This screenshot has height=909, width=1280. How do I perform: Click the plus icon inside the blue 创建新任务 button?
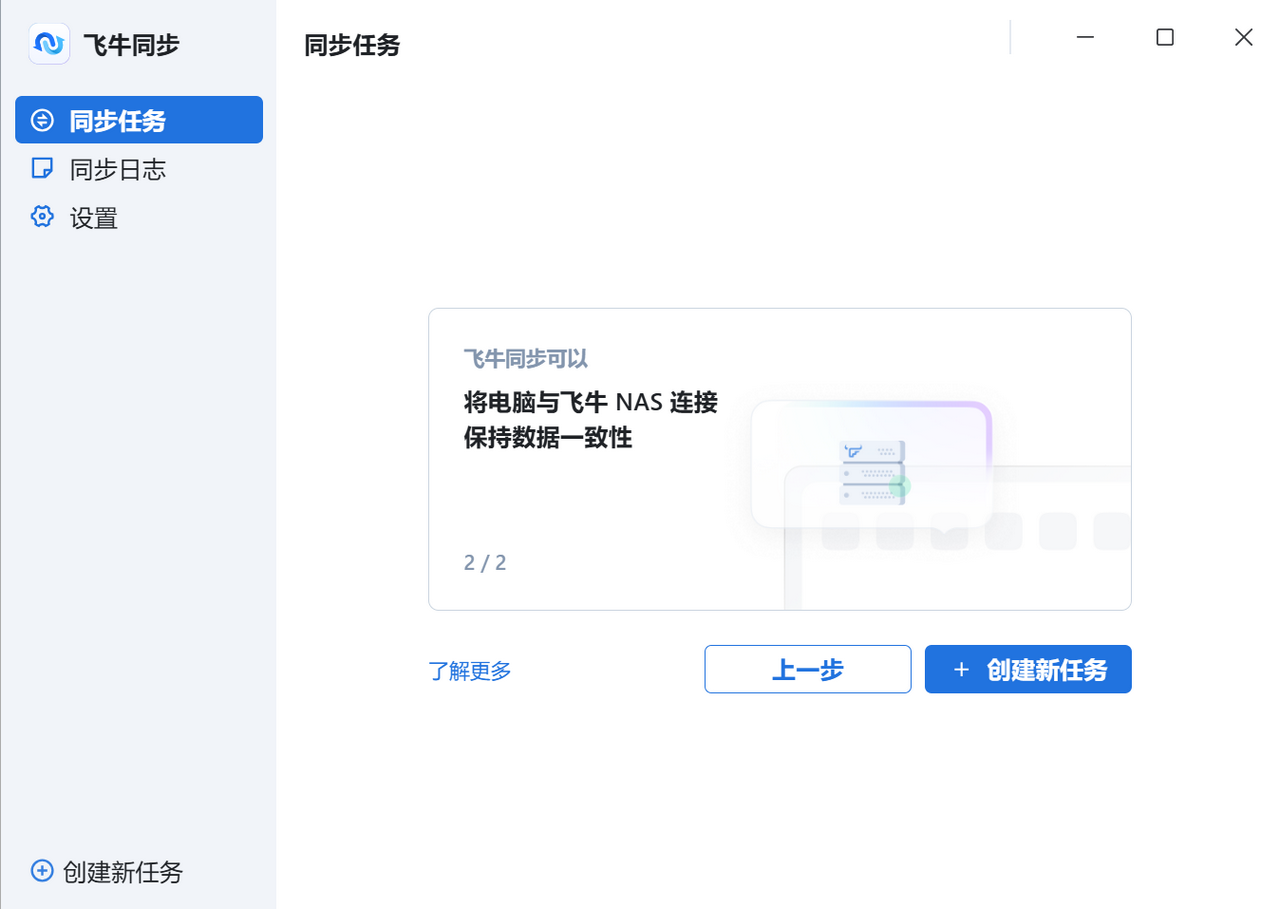click(x=962, y=669)
